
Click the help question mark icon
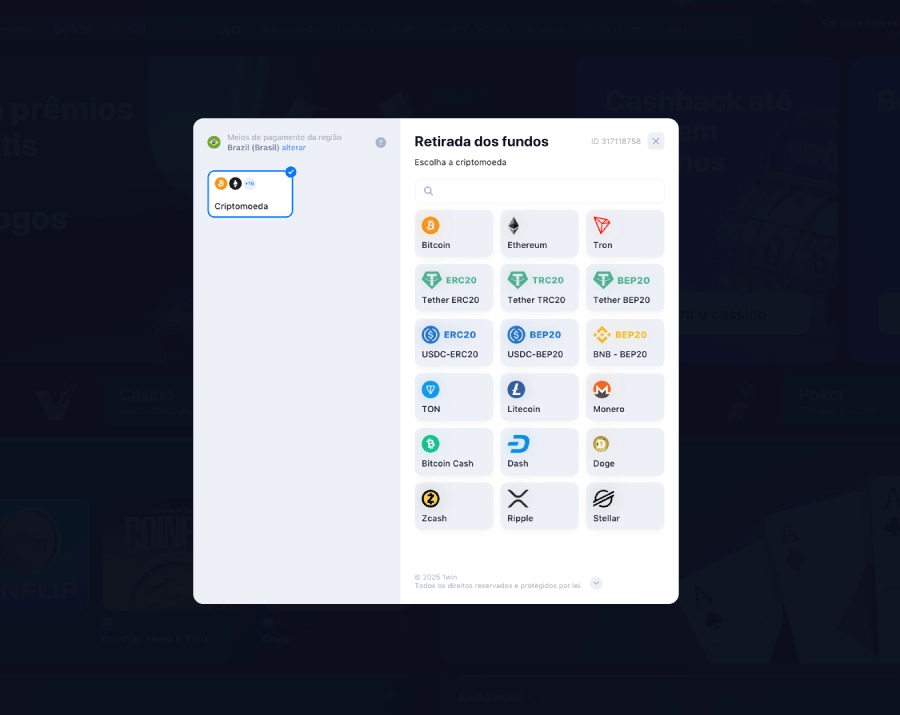coord(381,142)
